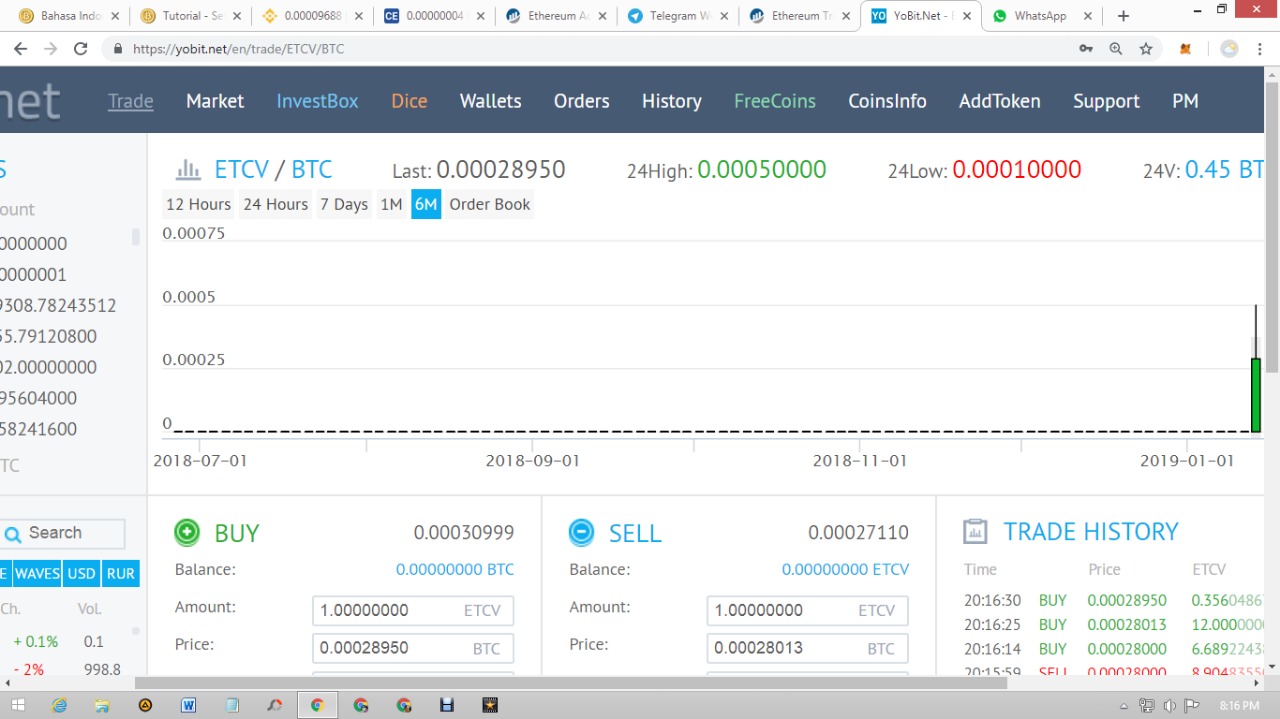Click the buy balance 0.00000000 BTC link
Screen dimensions: 1280x719
[x=455, y=569]
